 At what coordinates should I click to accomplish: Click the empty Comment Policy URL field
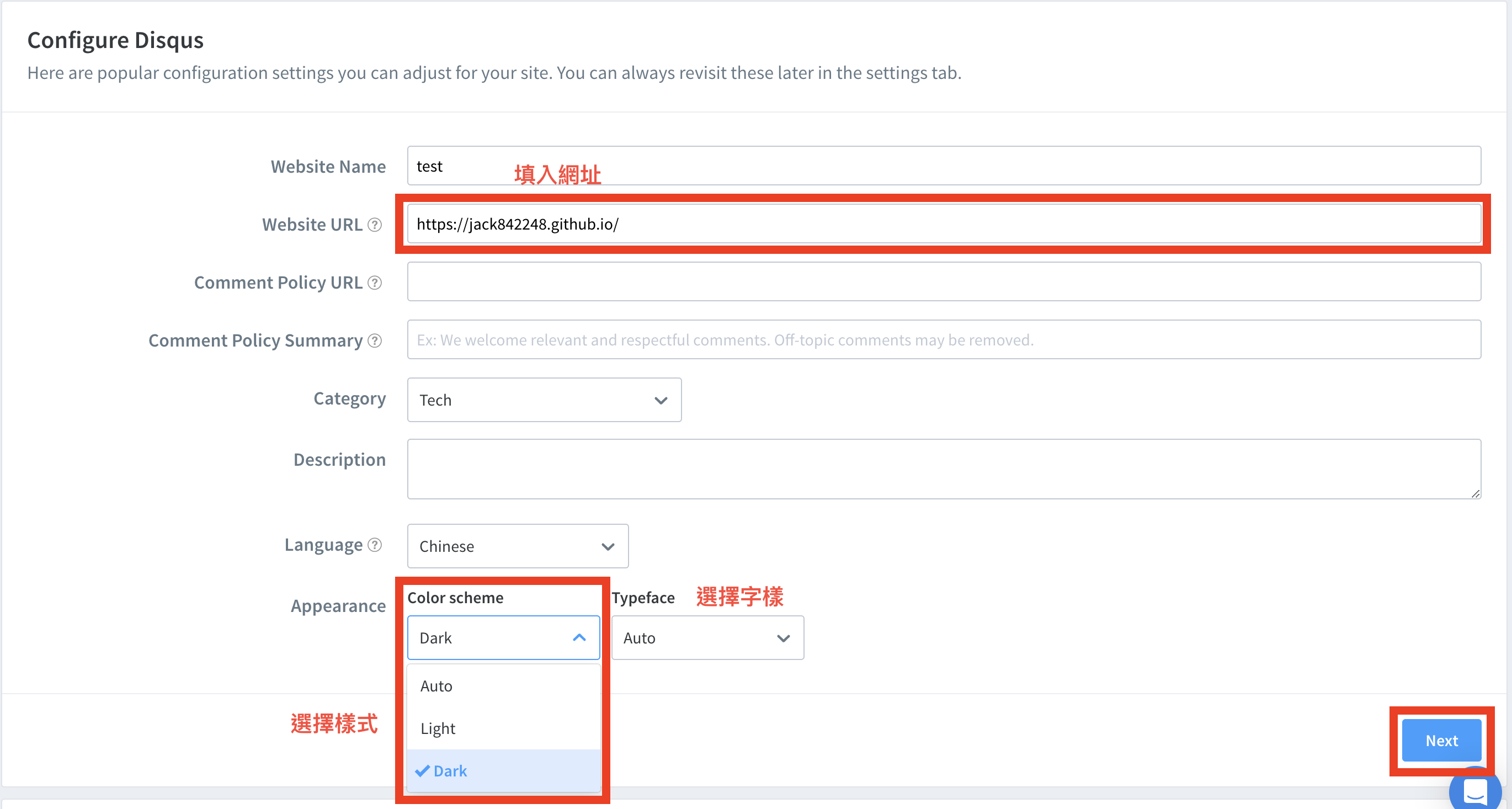coord(944,282)
